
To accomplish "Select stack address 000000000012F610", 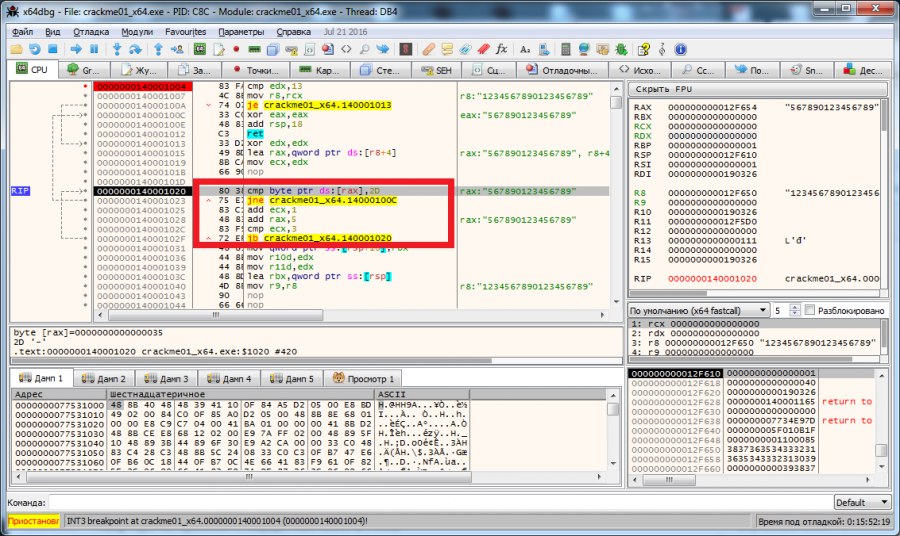I will coord(676,373).
